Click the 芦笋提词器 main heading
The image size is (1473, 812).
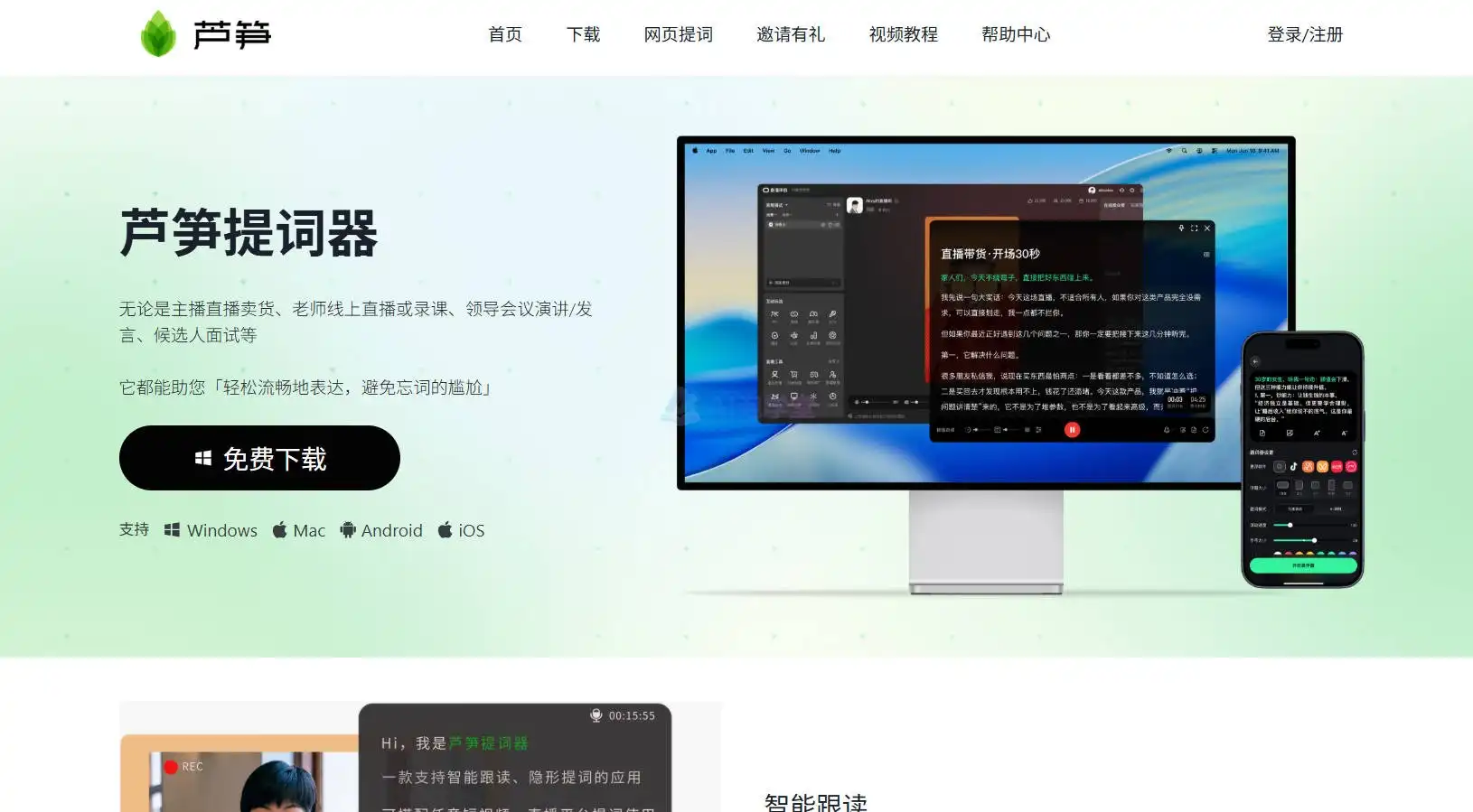[249, 233]
